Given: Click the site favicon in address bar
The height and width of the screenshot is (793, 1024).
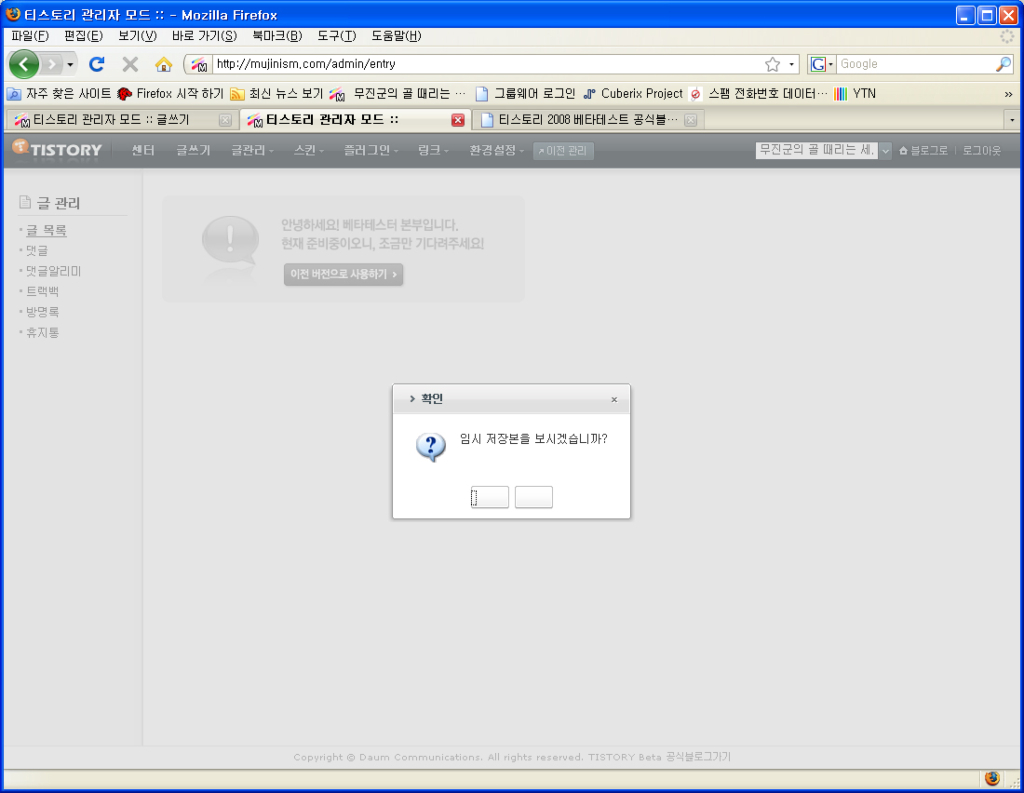Looking at the screenshot, I should (x=199, y=64).
